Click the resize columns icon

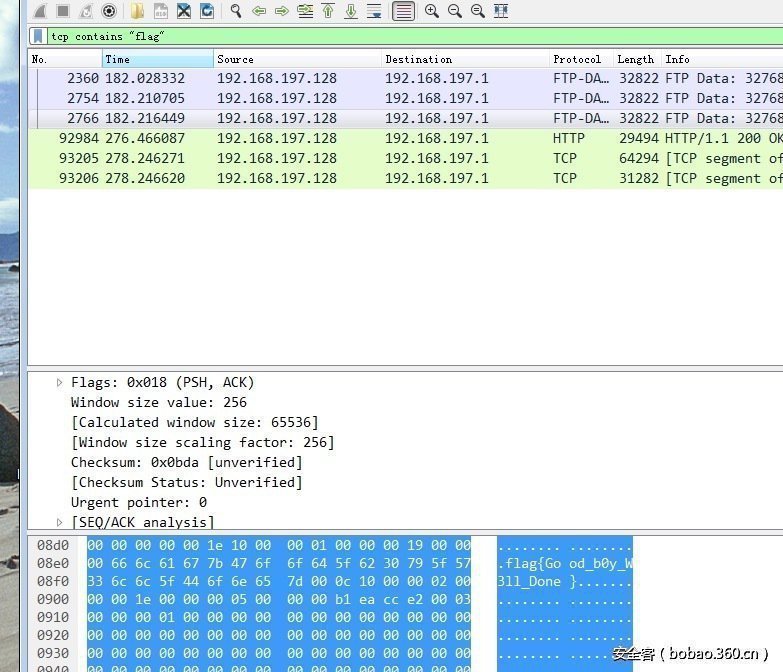(x=501, y=11)
